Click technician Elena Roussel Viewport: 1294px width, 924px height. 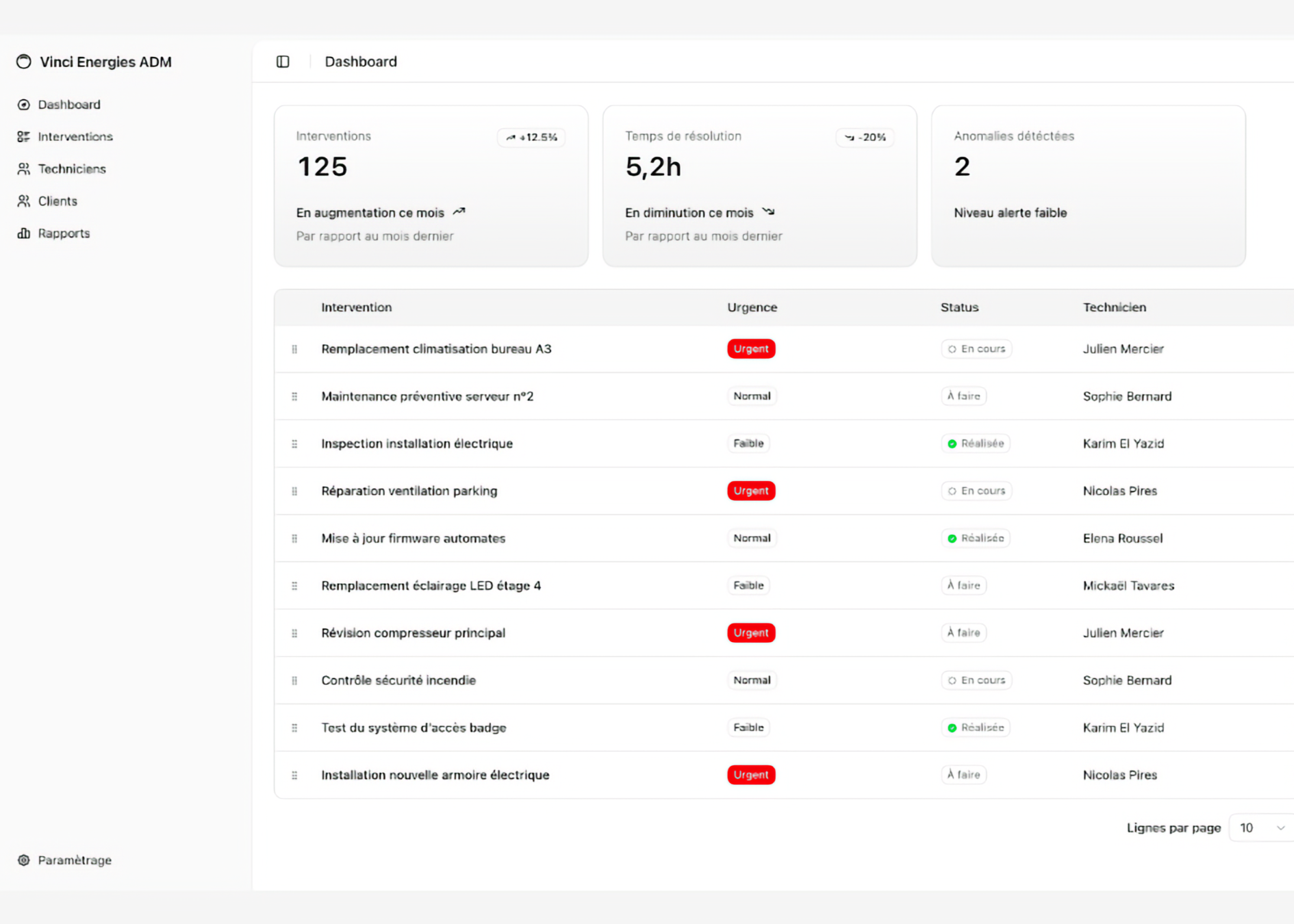coord(1122,539)
